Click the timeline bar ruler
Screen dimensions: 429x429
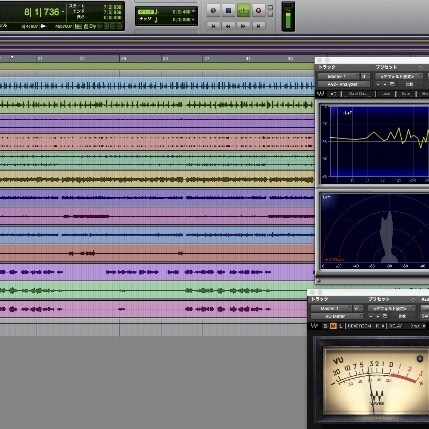pyautogui.click(x=157, y=58)
